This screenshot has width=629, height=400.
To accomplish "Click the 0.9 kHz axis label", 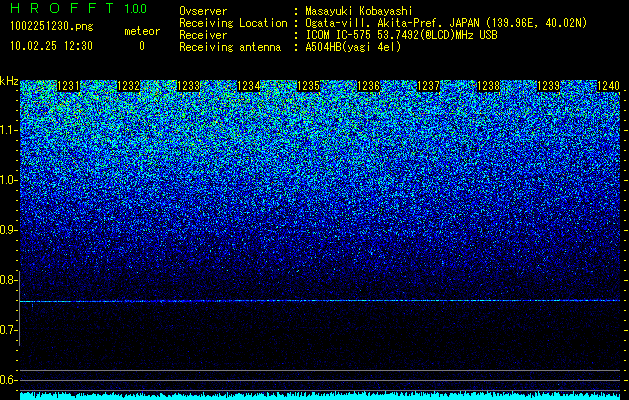I will pos(9,230).
